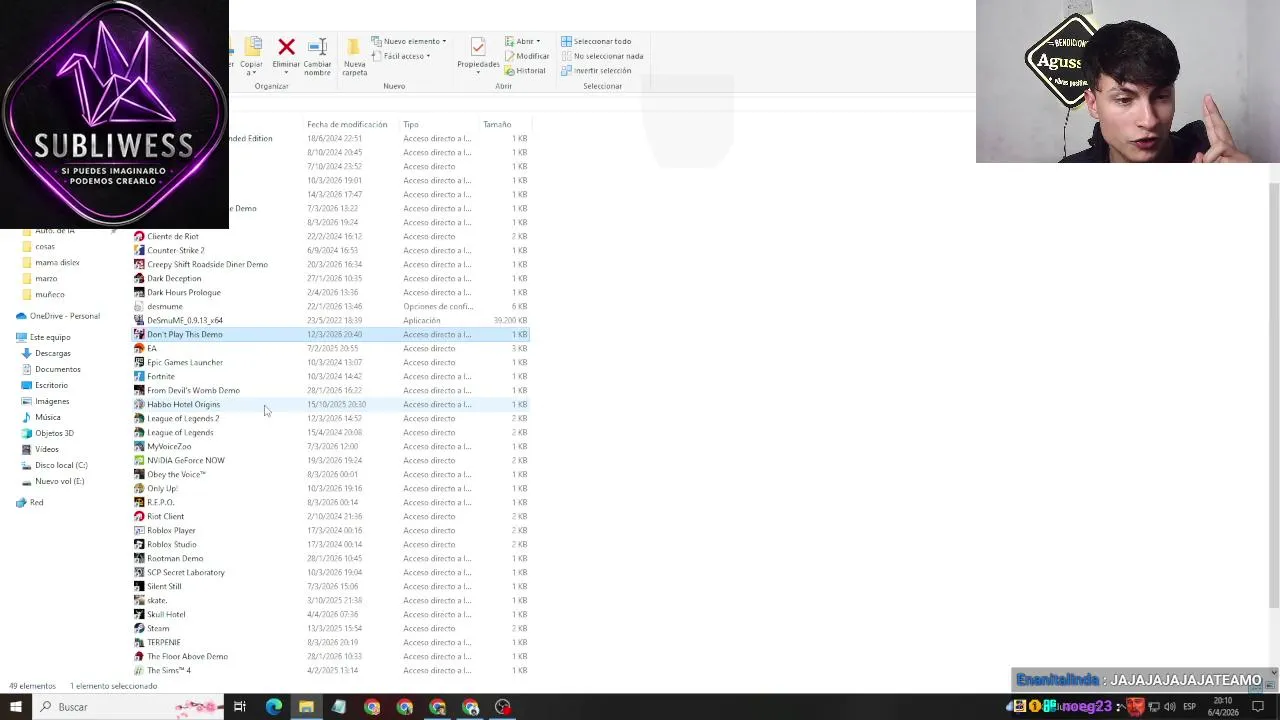Select the Steam shortcut icon
1280x720 pixels.
tap(139, 628)
